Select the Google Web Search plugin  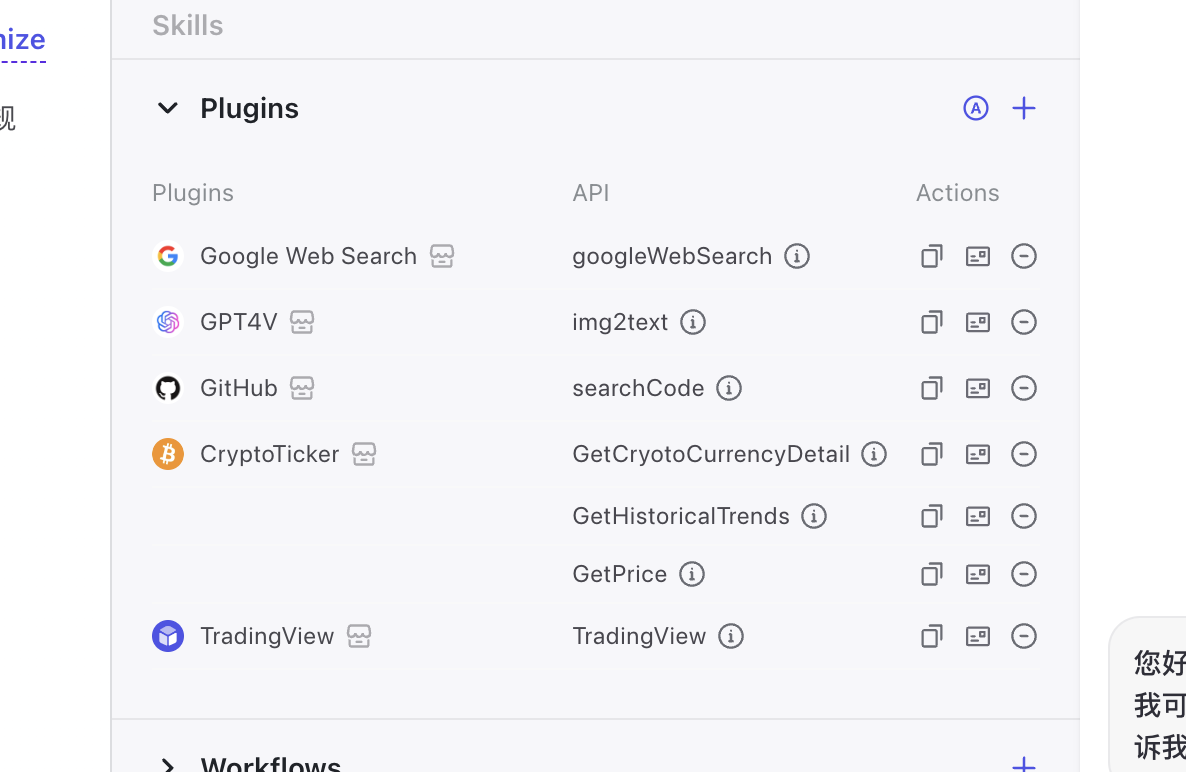[x=308, y=256]
